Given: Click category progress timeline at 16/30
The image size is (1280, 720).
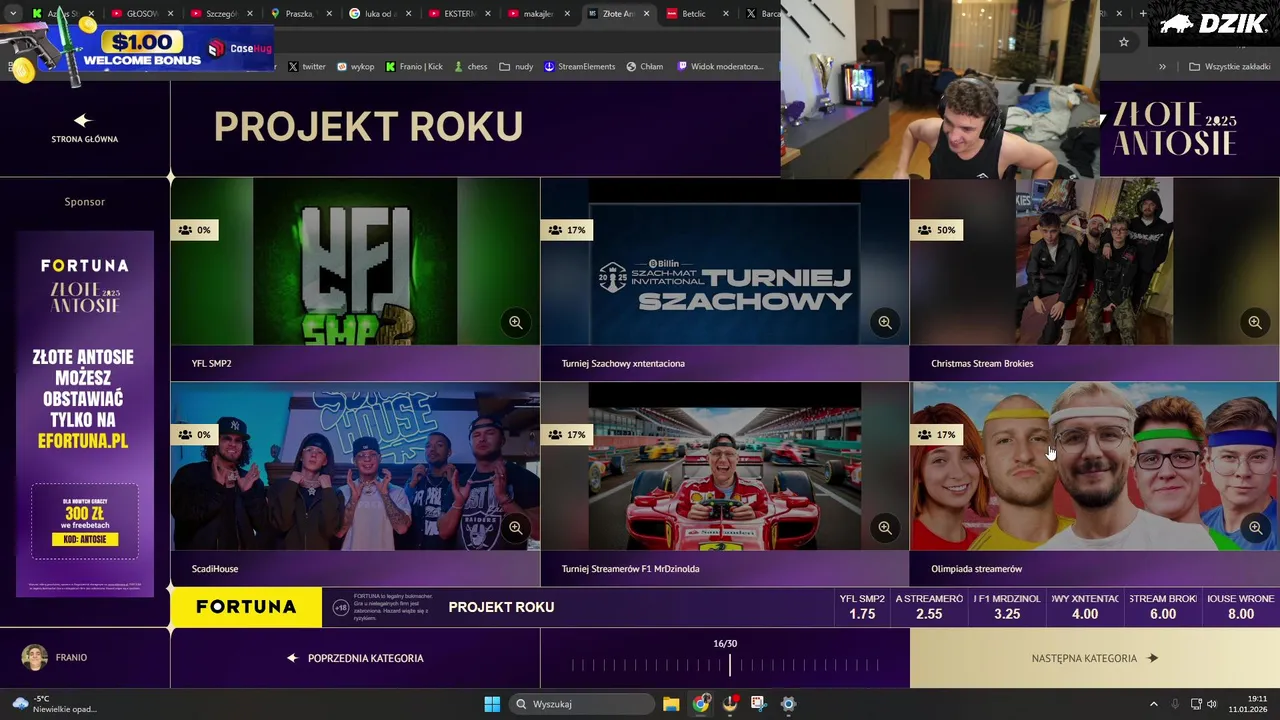Looking at the screenshot, I should [x=725, y=664].
